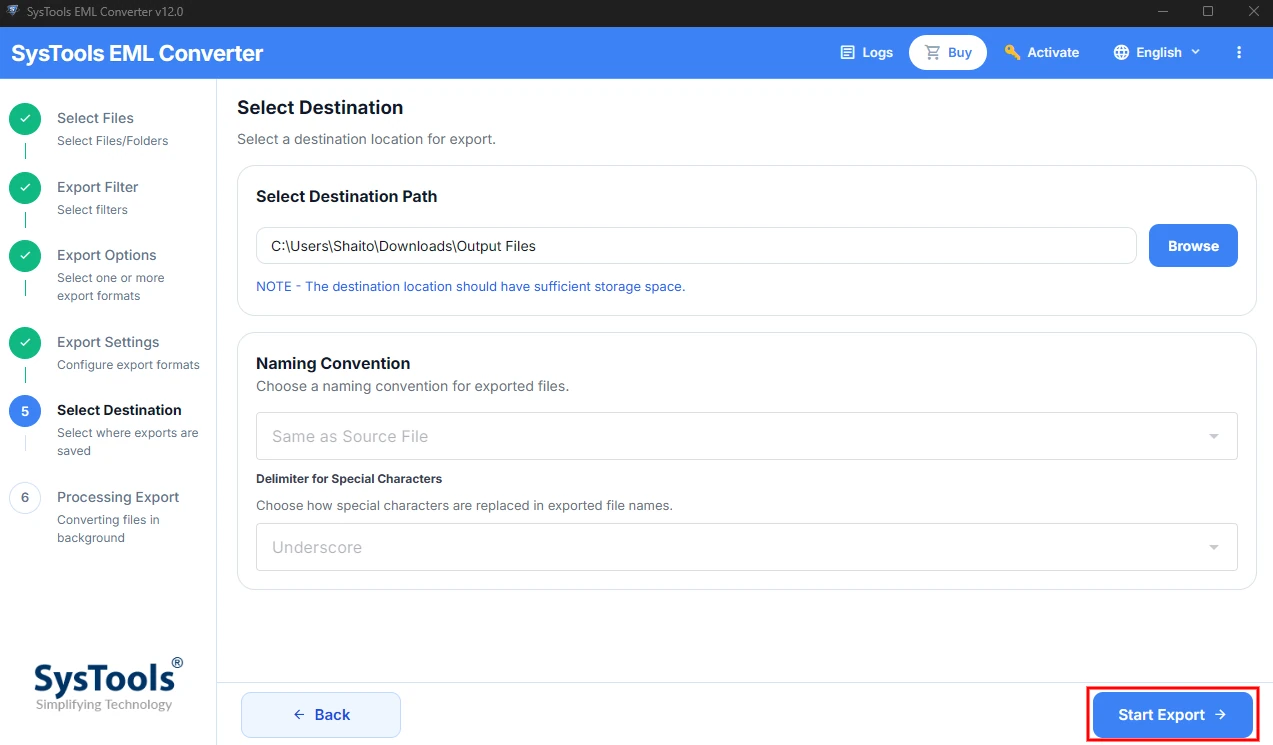Expand the Same as Source File dropdown

click(x=746, y=436)
